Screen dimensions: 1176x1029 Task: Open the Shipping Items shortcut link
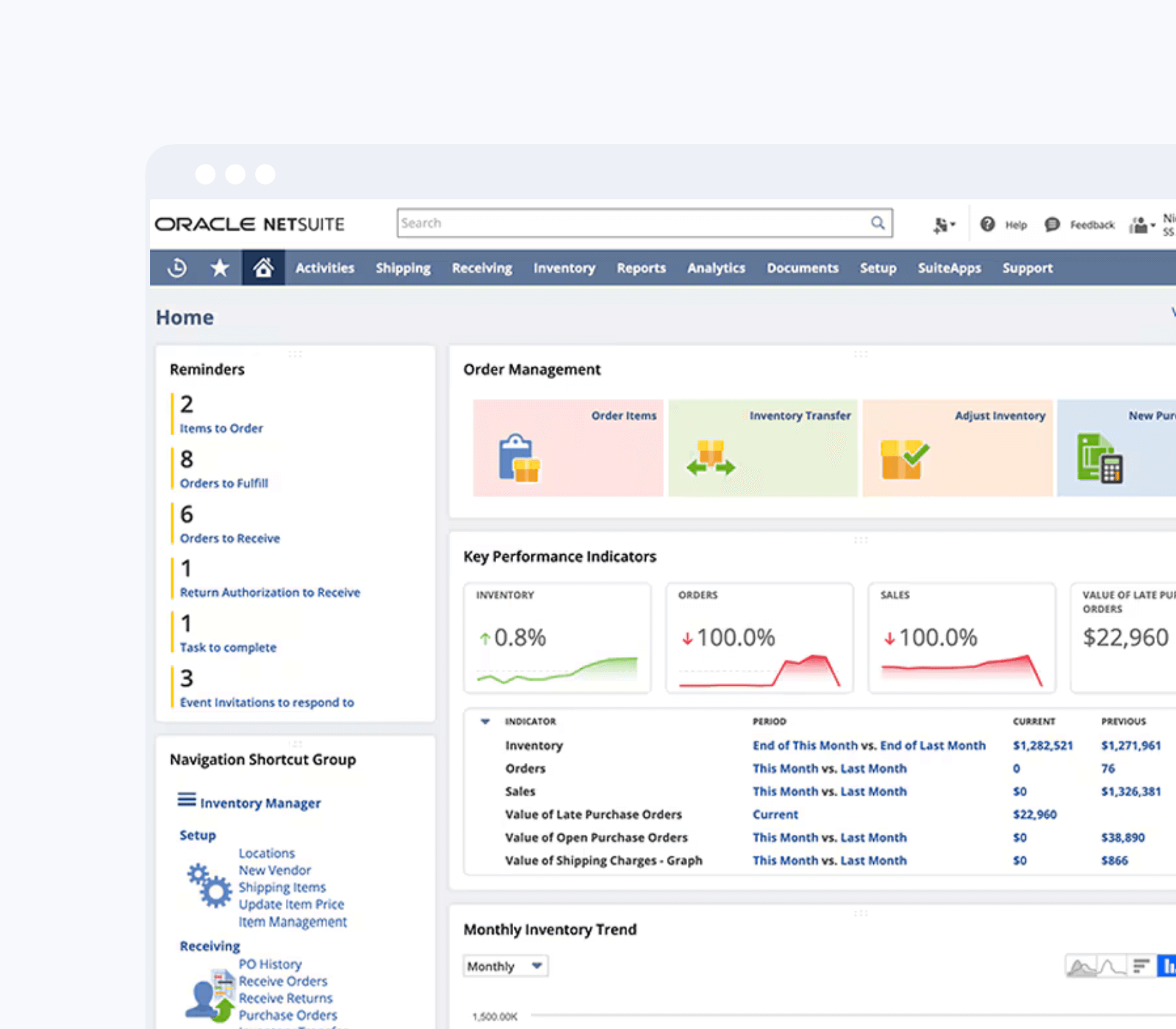pyautogui.click(x=282, y=888)
